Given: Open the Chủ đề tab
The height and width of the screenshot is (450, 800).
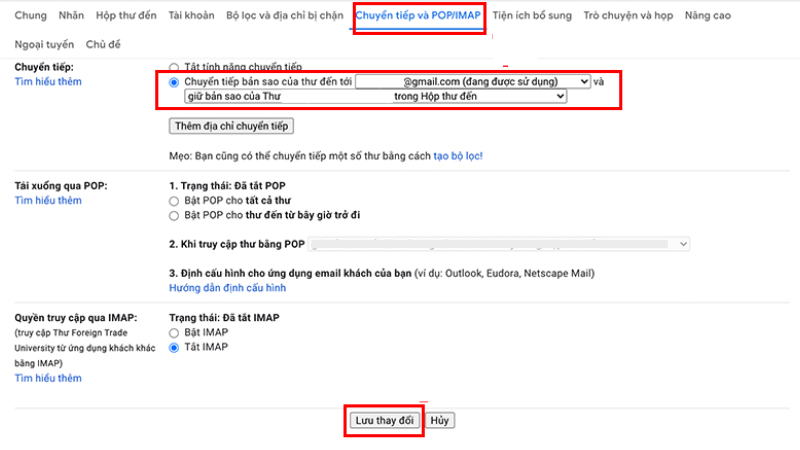Looking at the screenshot, I should [x=103, y=44].
